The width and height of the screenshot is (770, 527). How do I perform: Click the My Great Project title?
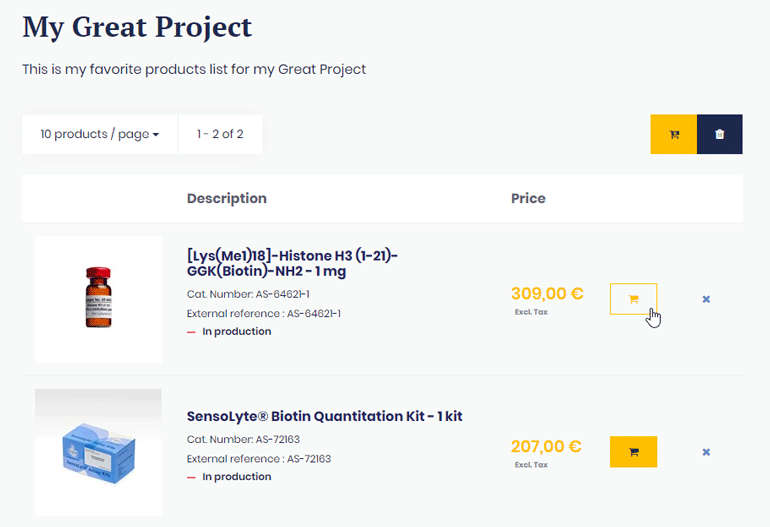pos(137,27)
